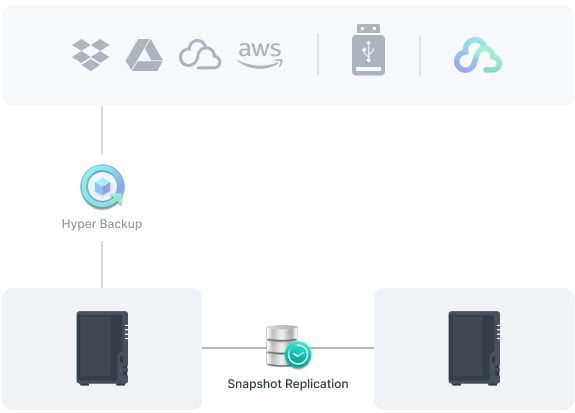The image size is (575, 413).
Task: Click the gray outlined cloud icon
Action: point(200,54)
